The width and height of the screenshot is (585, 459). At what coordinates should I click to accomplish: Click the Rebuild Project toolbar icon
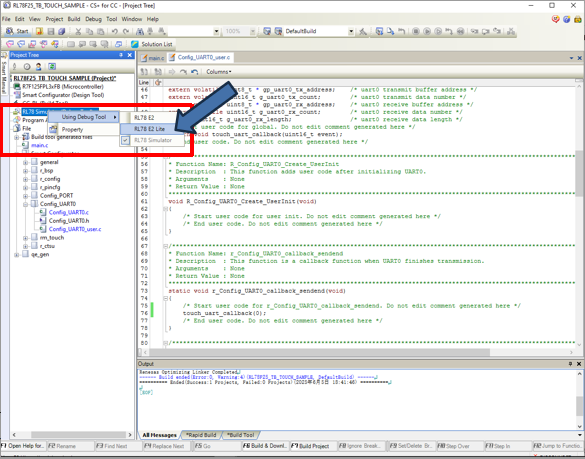[x=278, y=31]
